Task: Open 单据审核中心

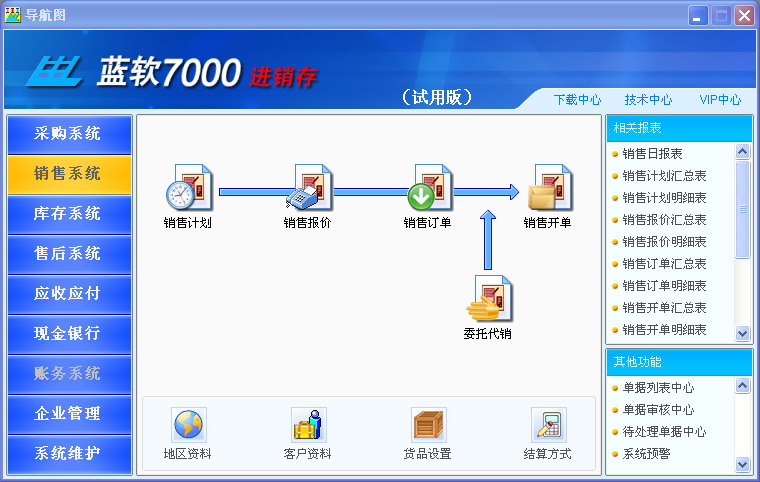Action: pos(658,410)
